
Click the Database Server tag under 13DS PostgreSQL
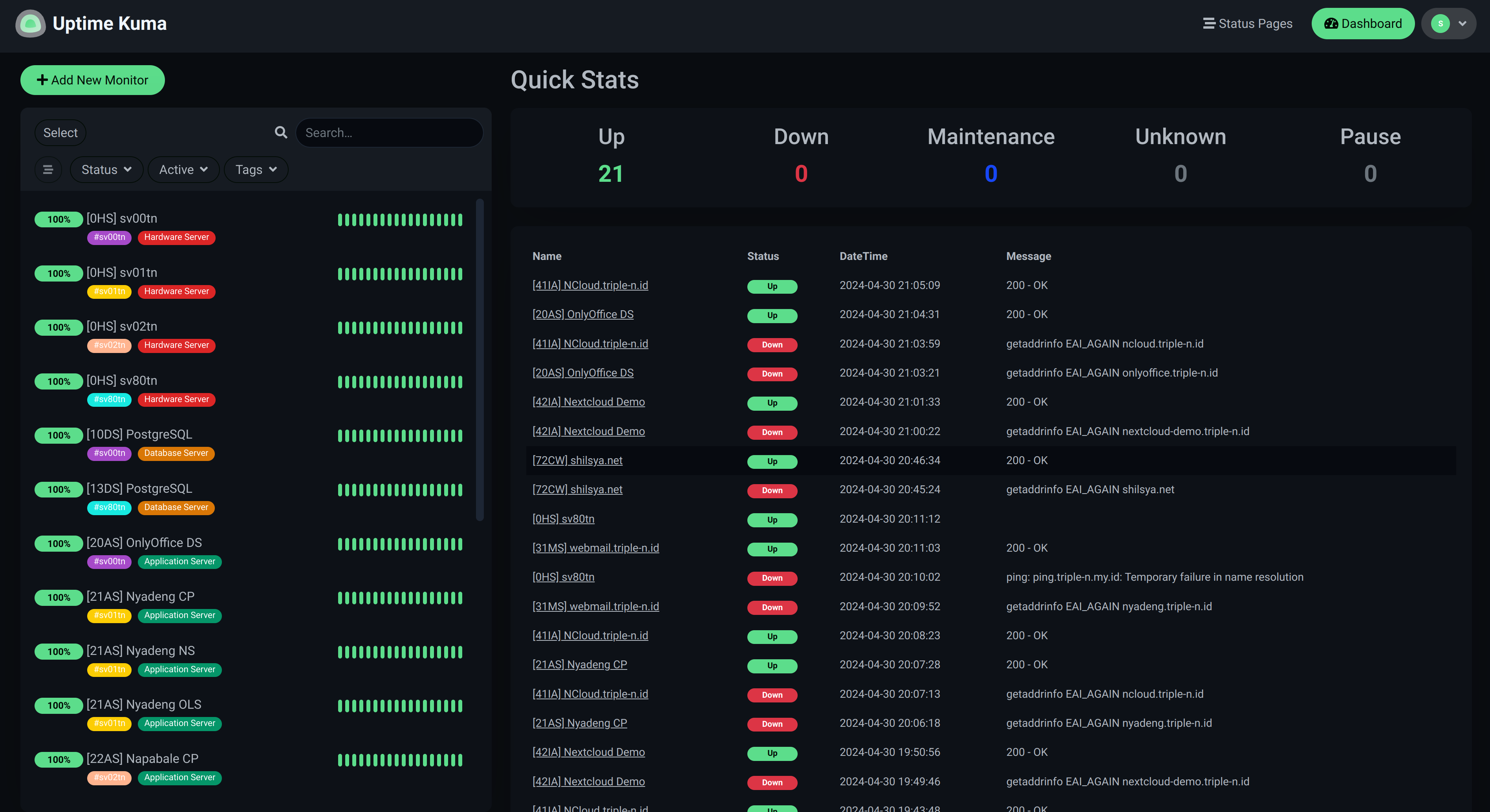click(176, 507)
